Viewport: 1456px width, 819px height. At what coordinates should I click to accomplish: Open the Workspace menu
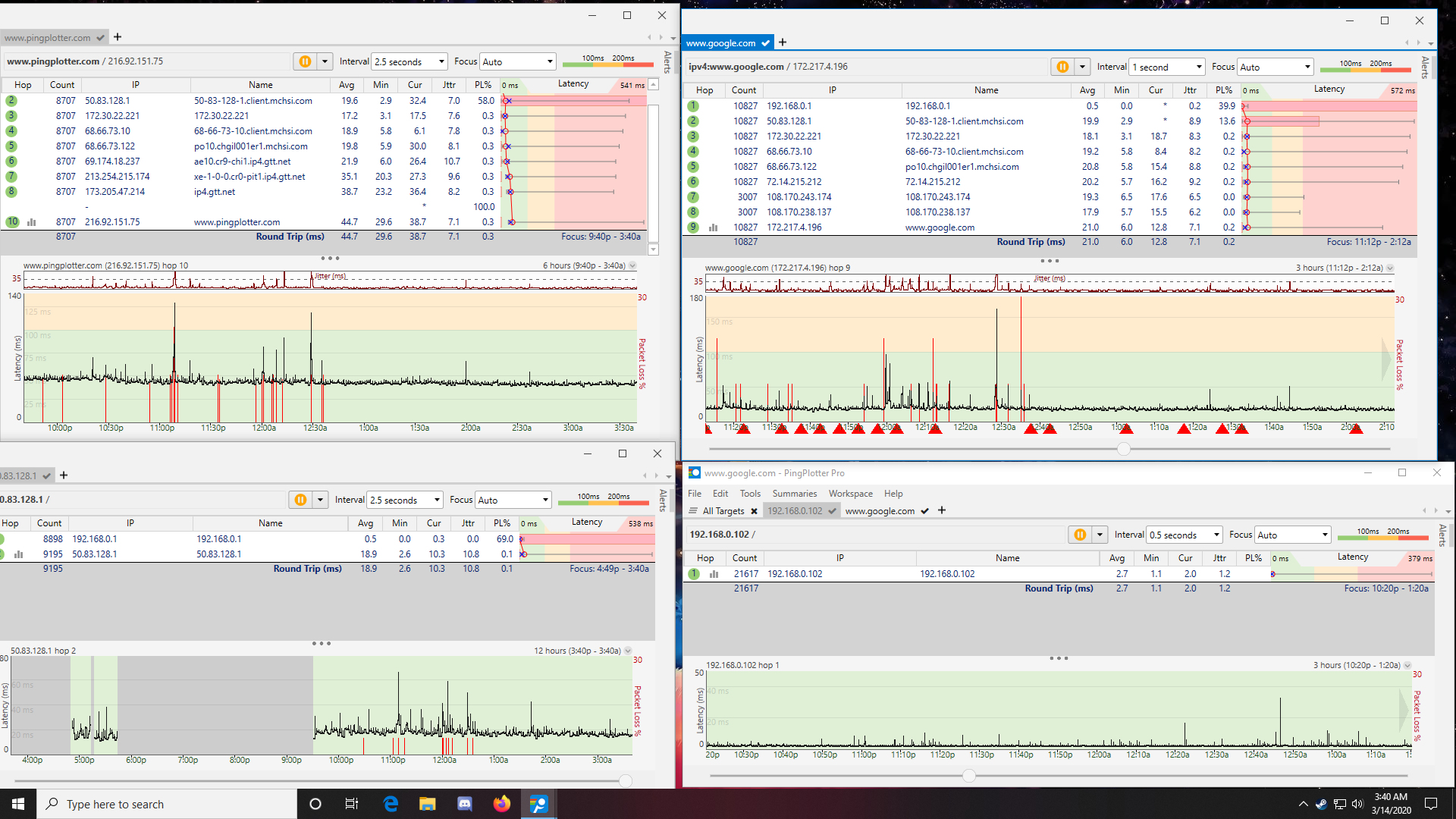click(x=850, y=494)
